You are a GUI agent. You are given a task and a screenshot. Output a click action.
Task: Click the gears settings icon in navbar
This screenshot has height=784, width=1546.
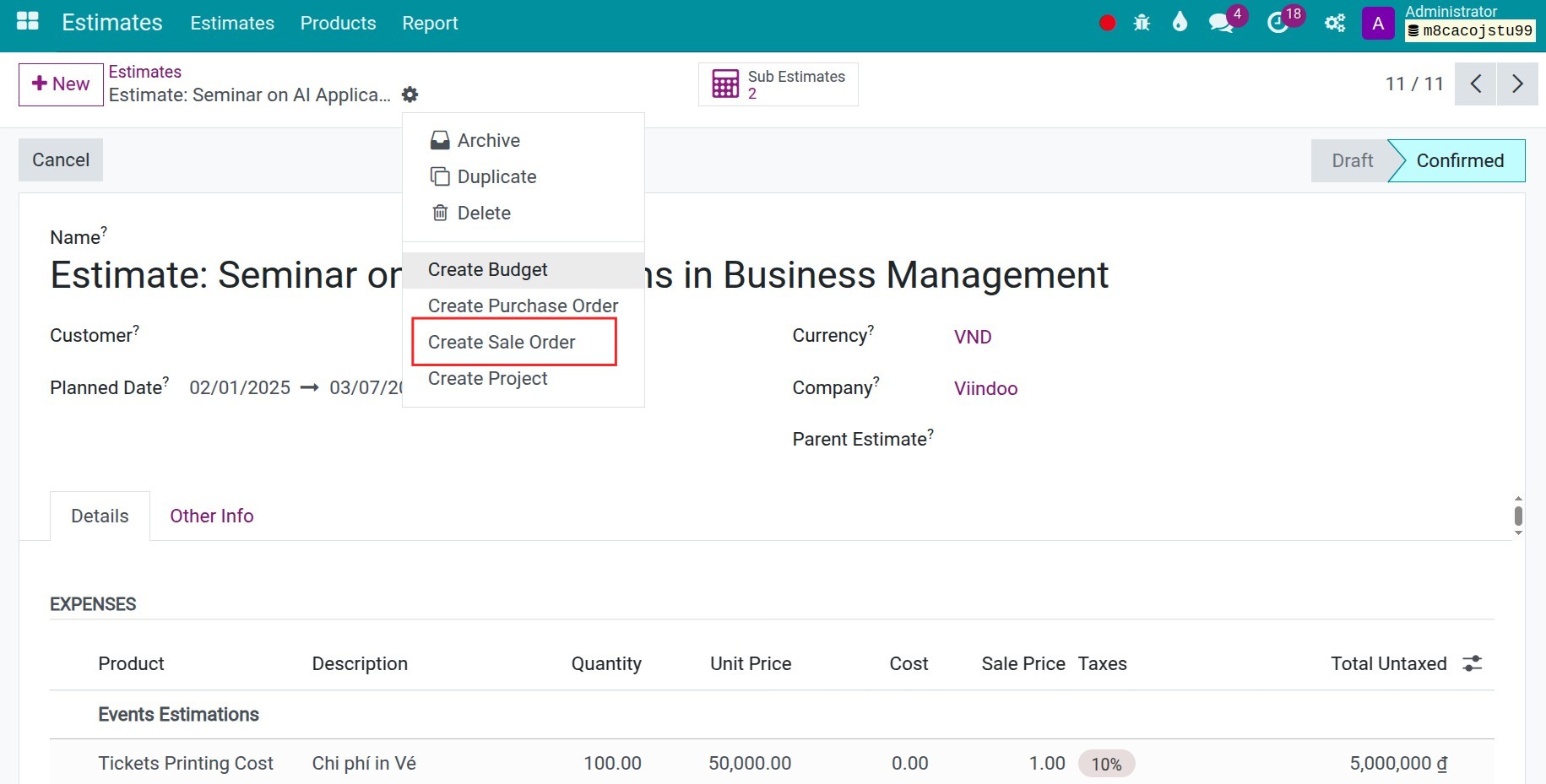[x=1335, y=23]
